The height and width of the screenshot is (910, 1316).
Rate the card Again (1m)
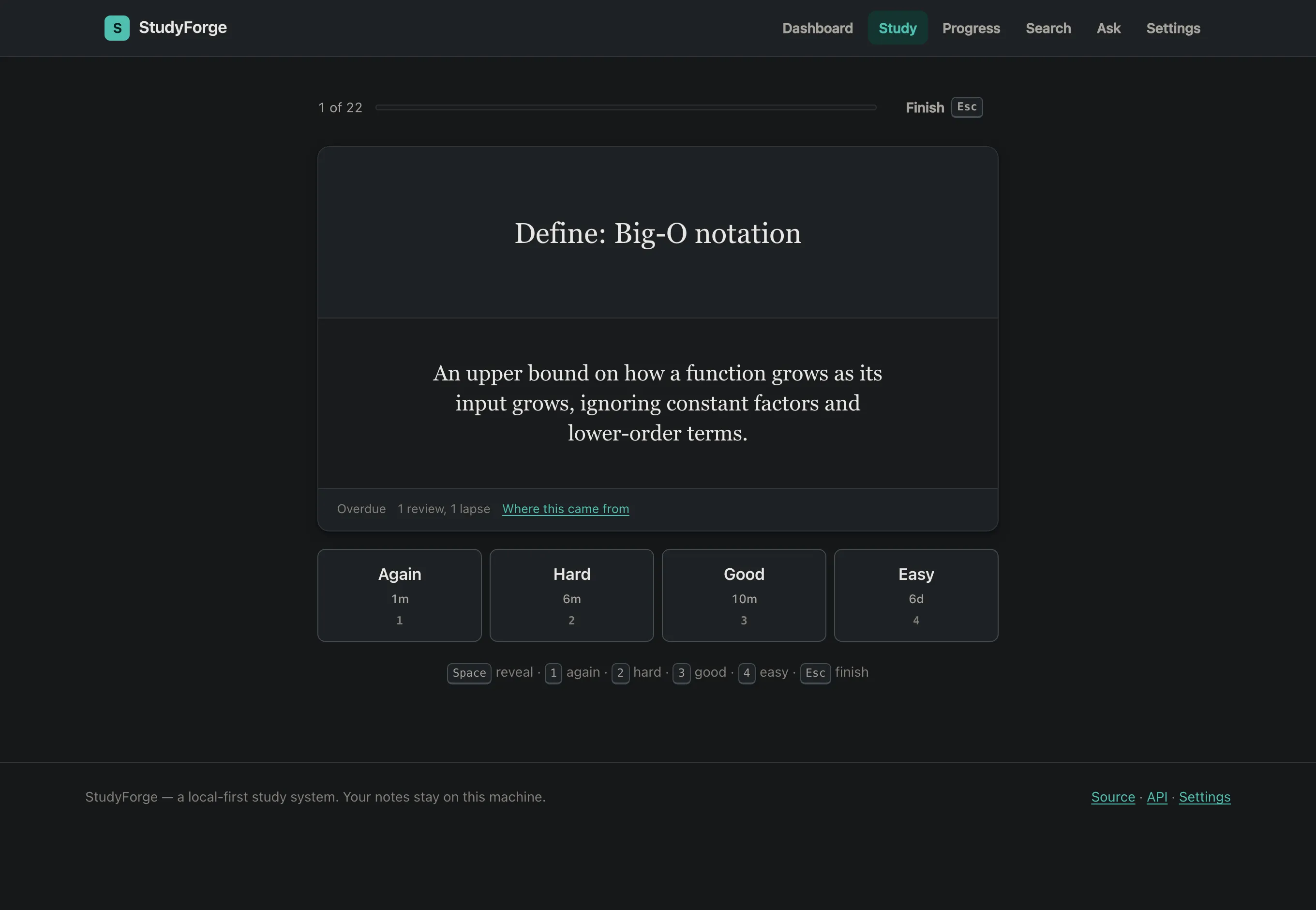point(400,595)
